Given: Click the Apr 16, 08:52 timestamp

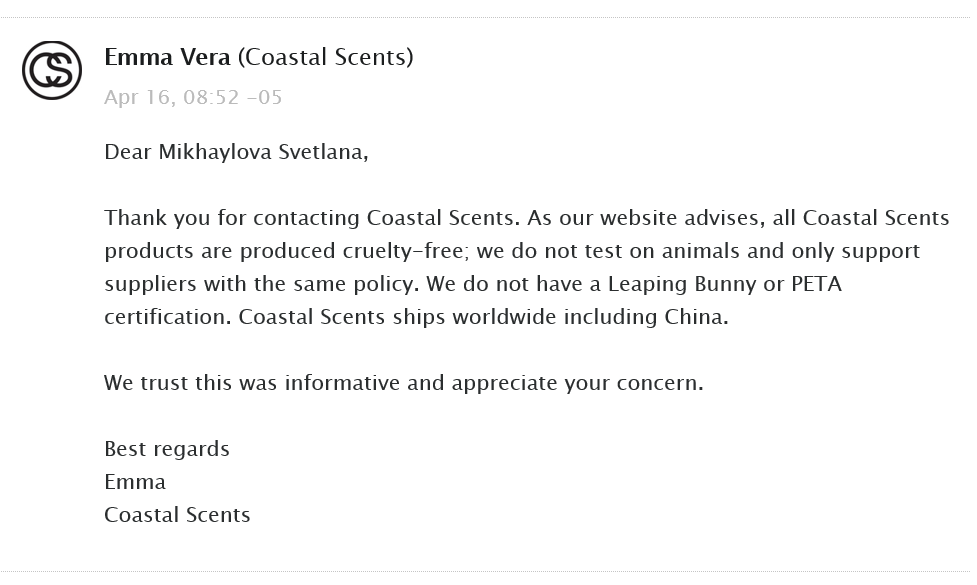Looking at the screenshot, I should (x=193, y=97).
